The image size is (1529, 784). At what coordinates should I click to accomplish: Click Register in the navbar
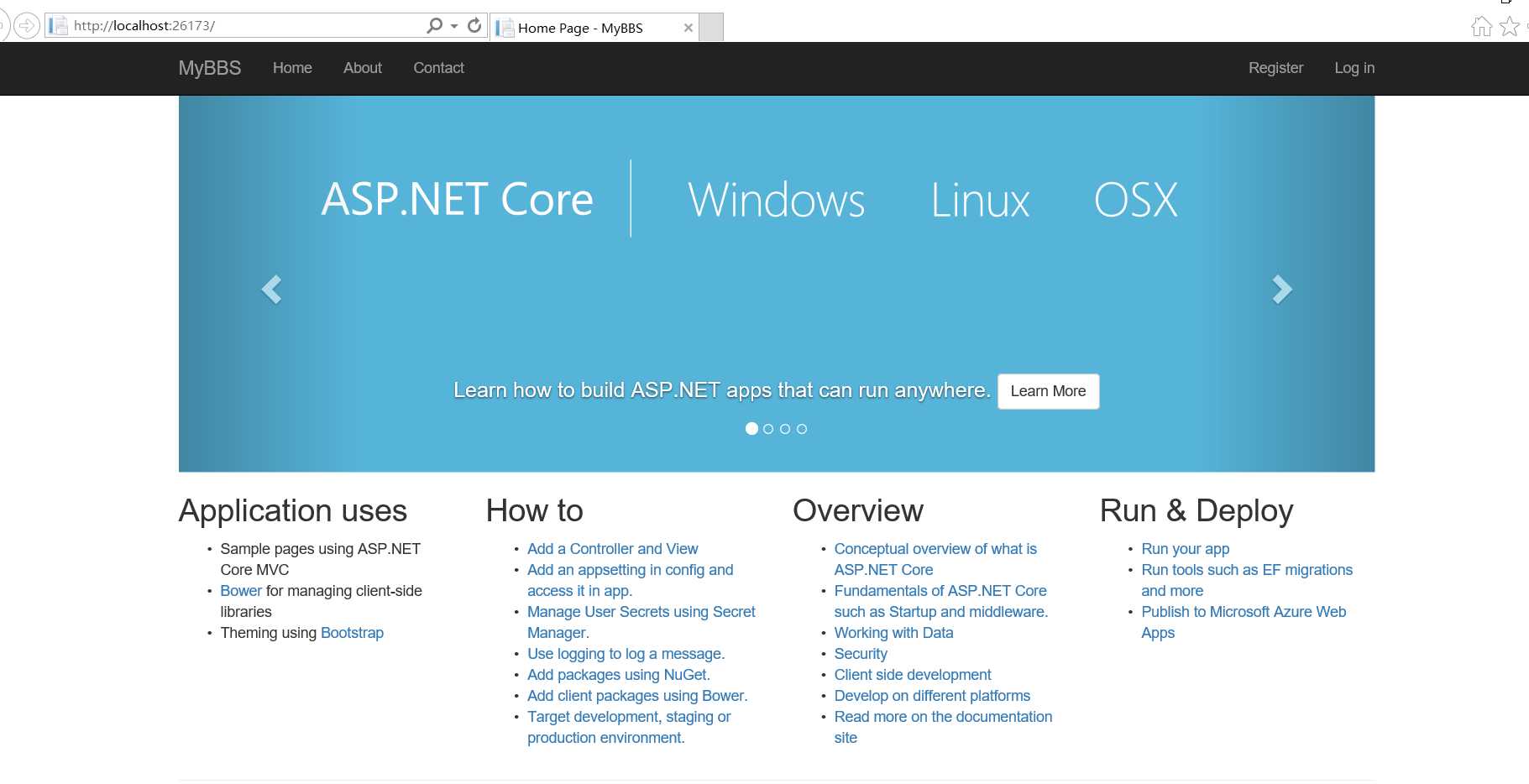click(x=1275, y=68)
